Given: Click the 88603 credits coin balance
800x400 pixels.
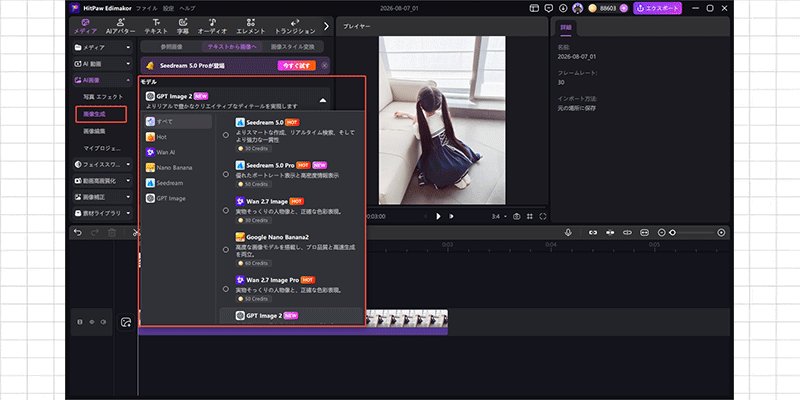Looking at the screenshot, I should pos(603,8).
